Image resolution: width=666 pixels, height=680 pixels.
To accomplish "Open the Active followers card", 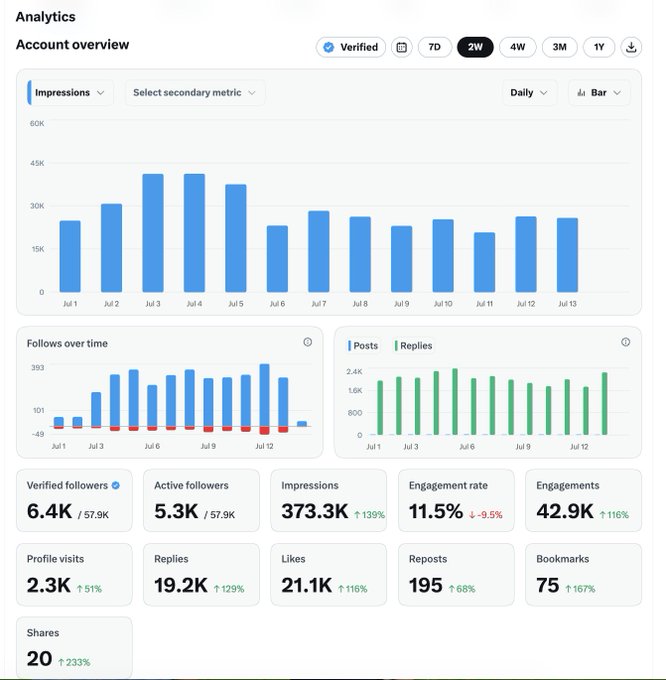I will tap(201, 500).
